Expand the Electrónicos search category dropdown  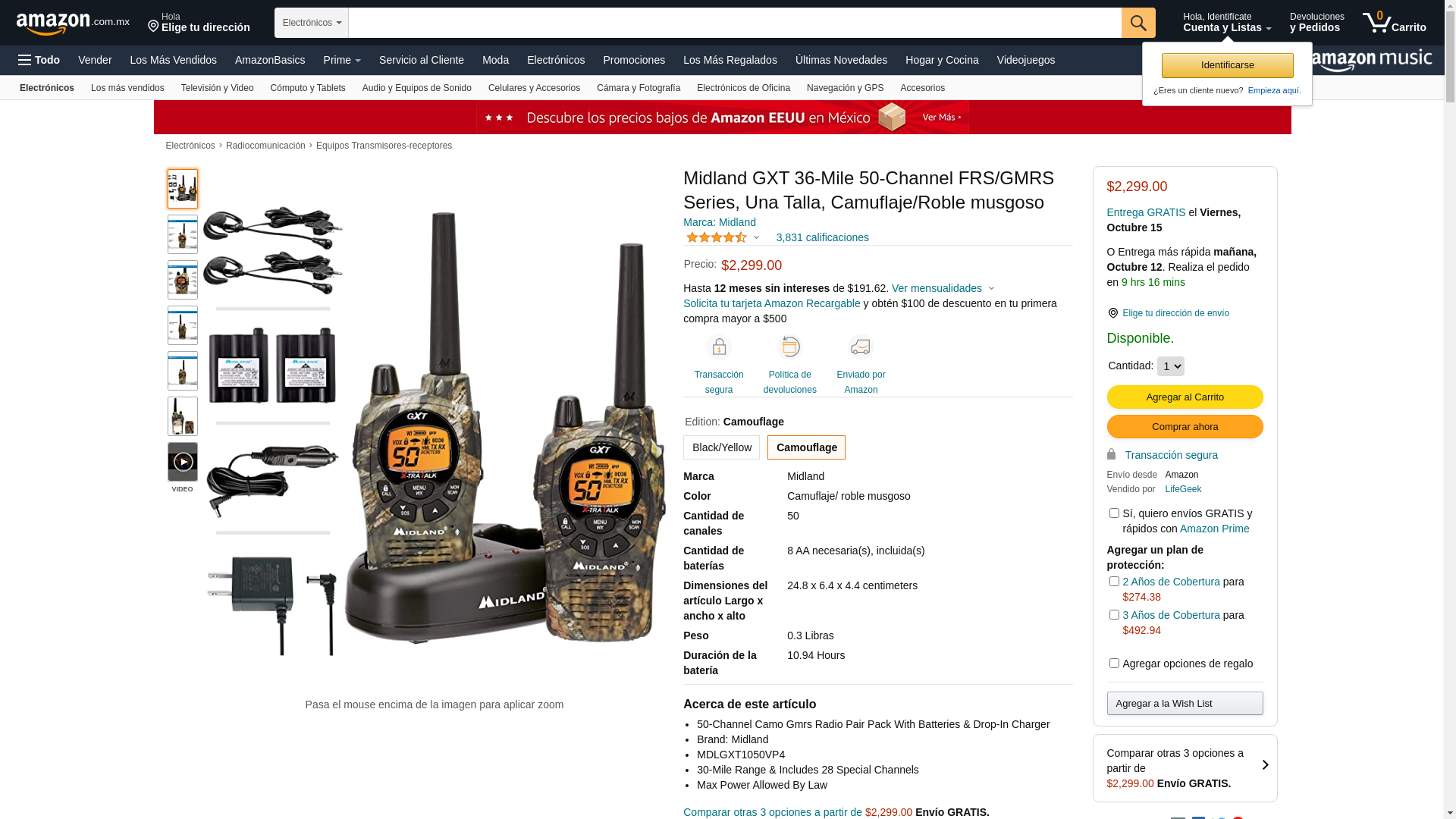pos(312,23)
